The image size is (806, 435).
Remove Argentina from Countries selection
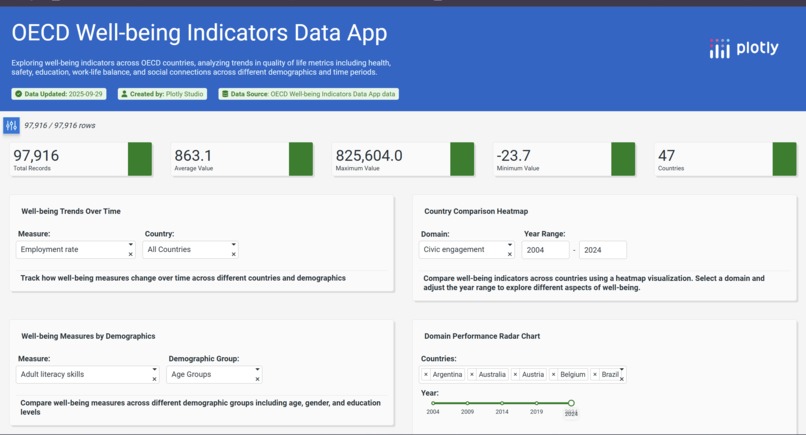coord(426,374)
